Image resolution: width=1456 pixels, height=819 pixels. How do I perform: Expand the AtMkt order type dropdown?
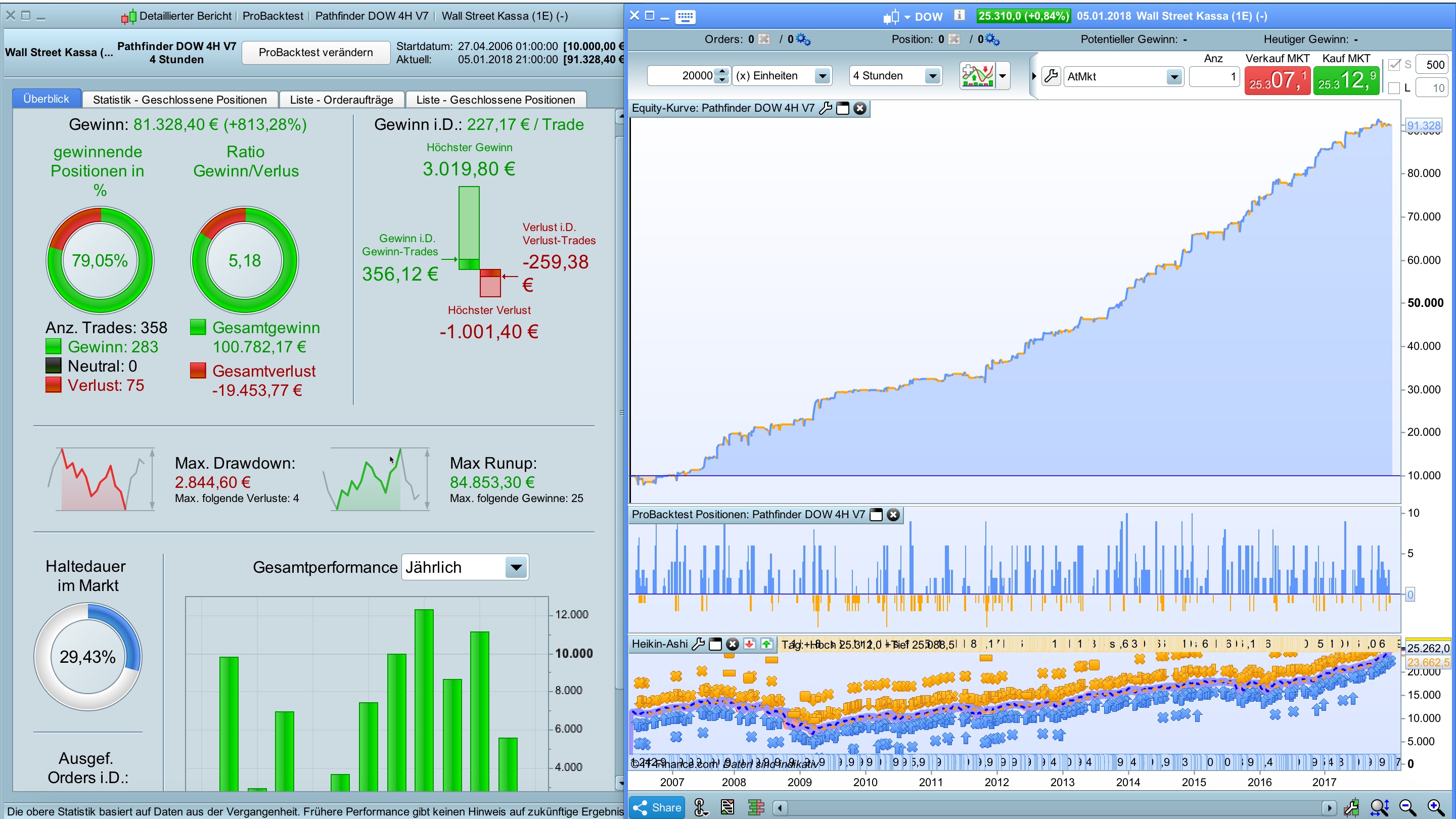1174,76
